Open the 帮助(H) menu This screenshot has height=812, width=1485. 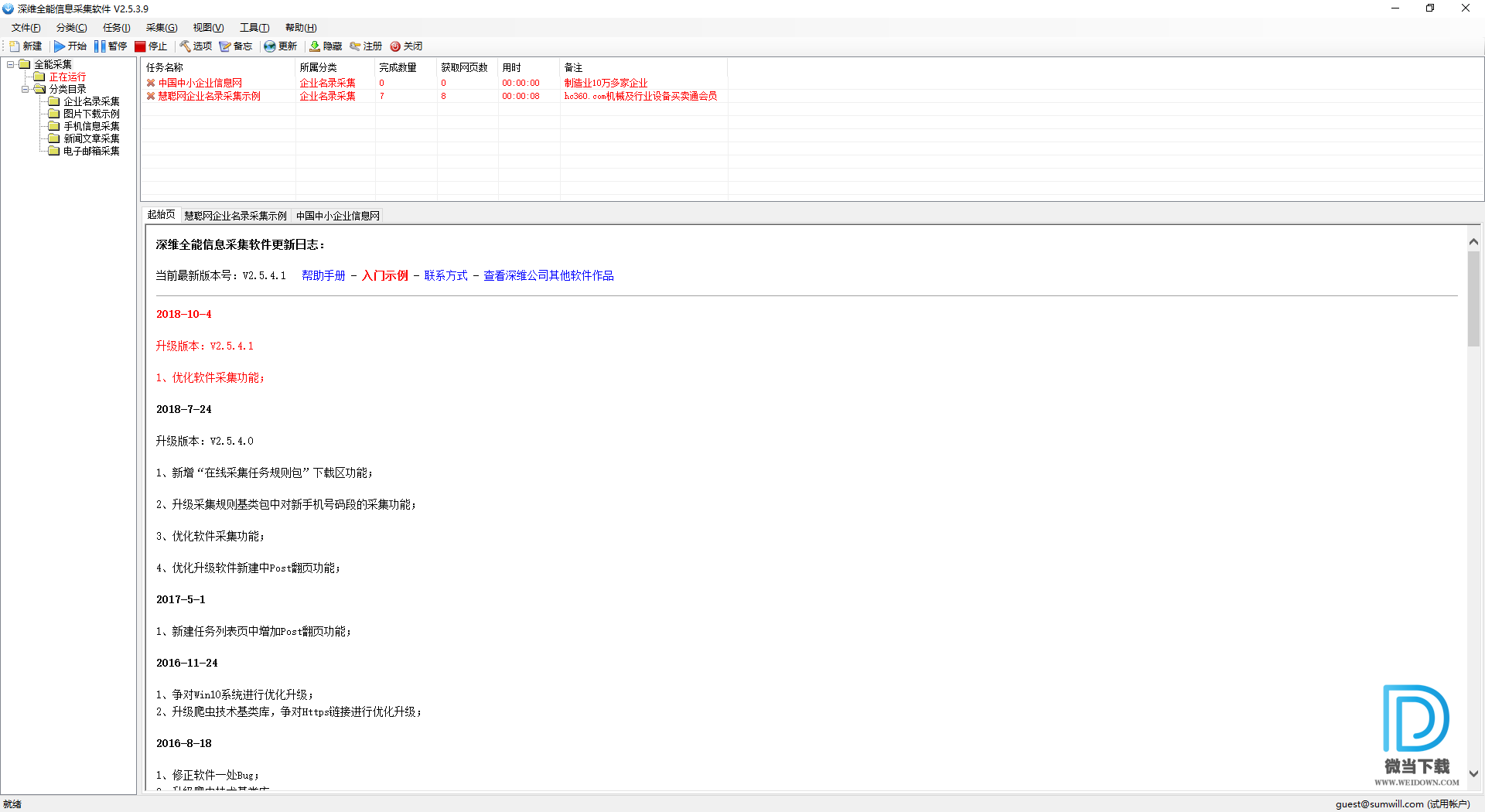click(x=300, y=28)
